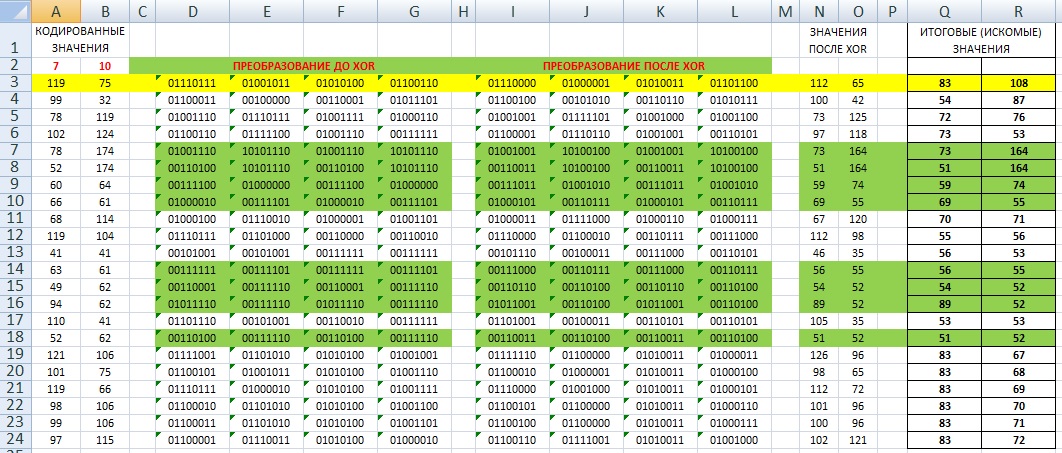This screenshot has height=453, width=1062.
Task: Click yellow cell D3 containing 01110111
Action: coord(193,82)
